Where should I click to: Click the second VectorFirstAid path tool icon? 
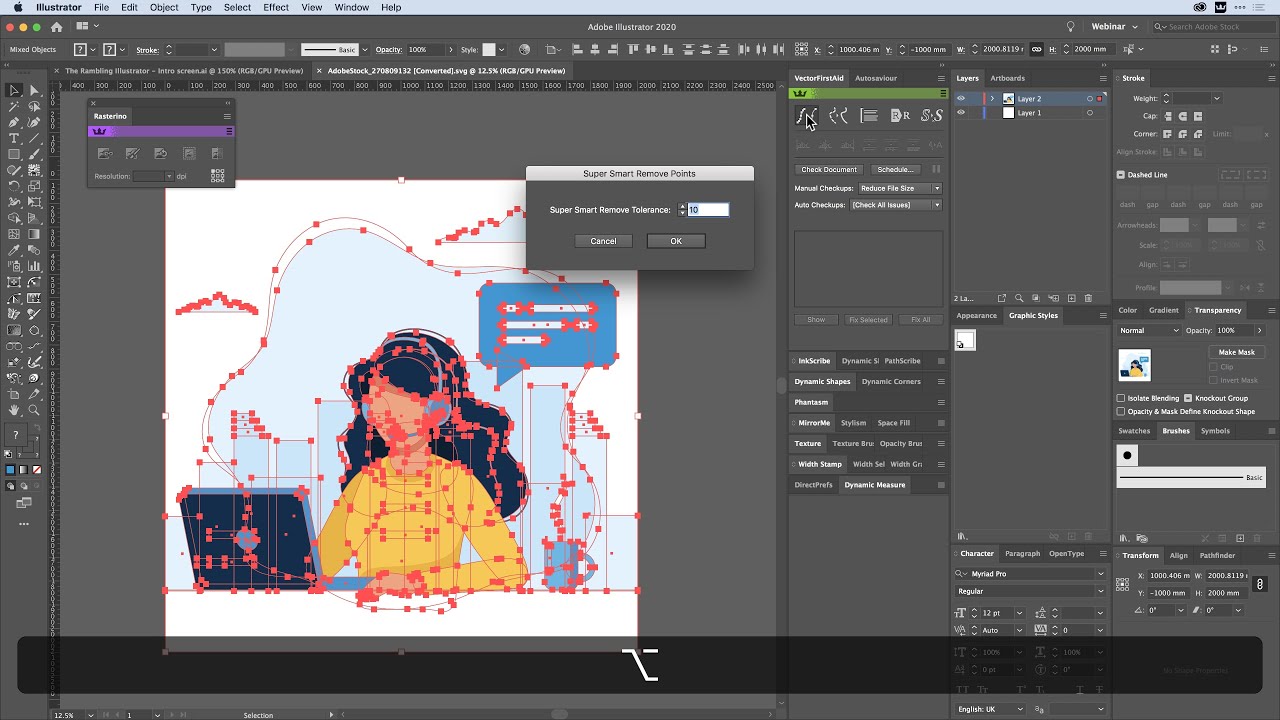pos(838,116)
